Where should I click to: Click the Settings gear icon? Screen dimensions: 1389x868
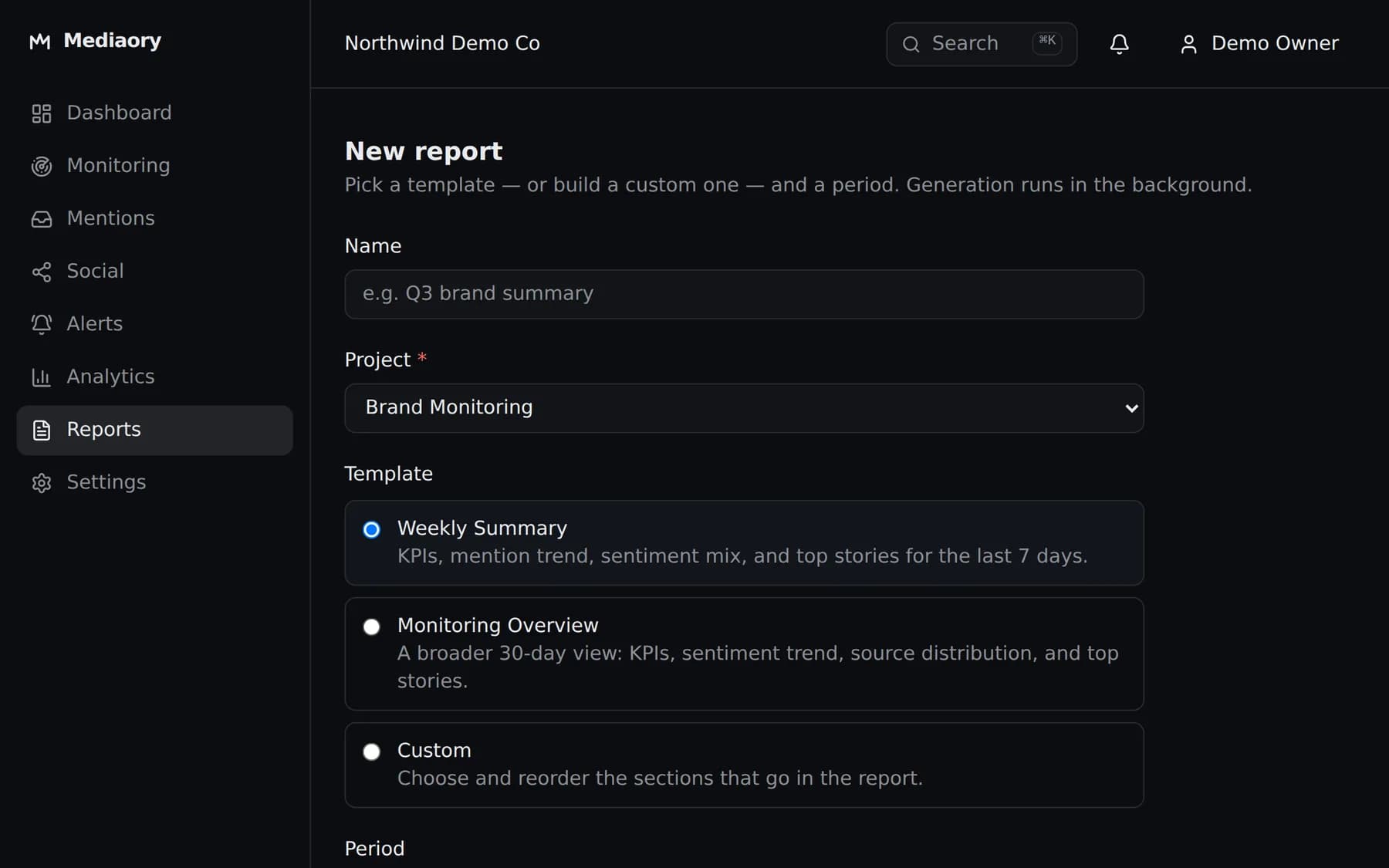tap(42, 483)
